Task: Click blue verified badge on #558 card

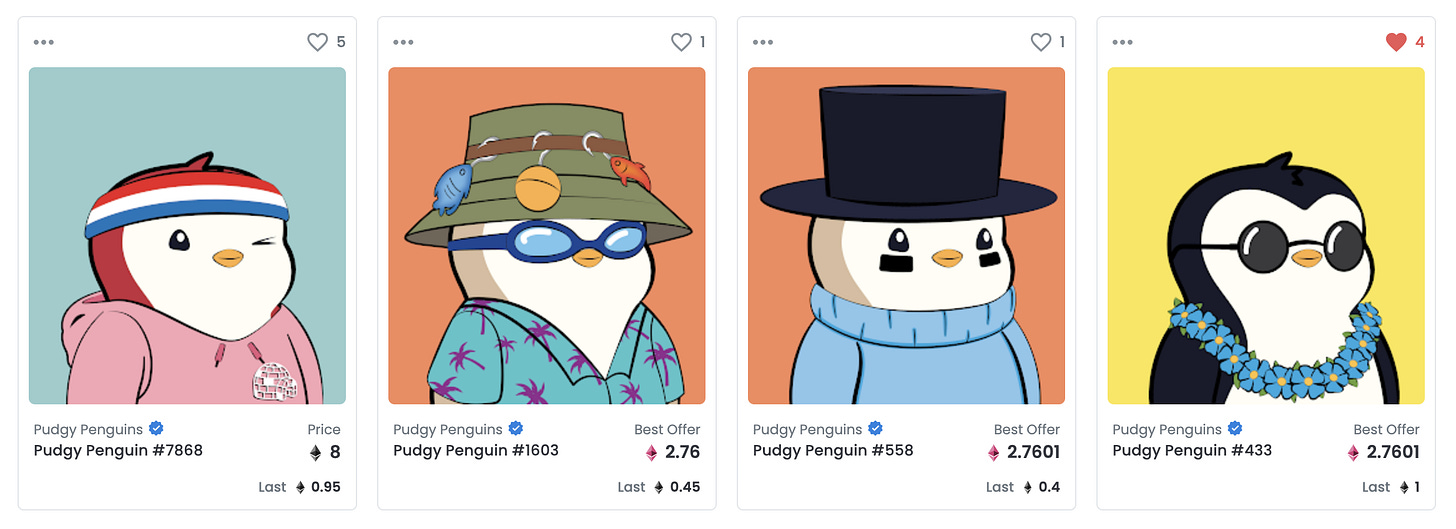Action: [875, 428]
